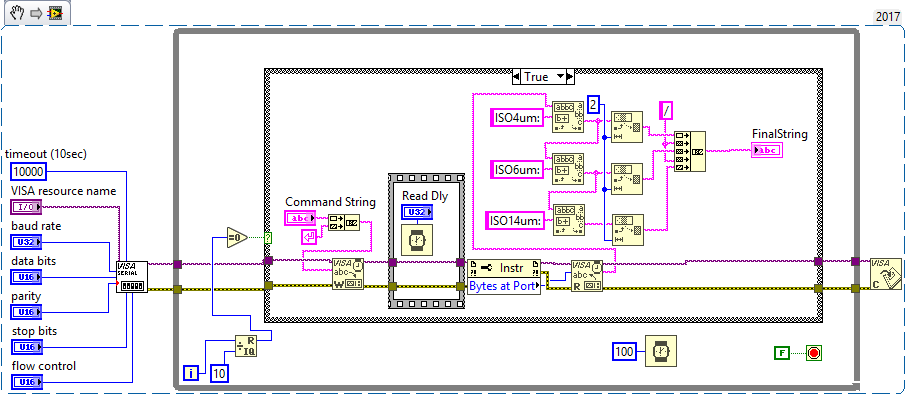The image size is (906, 395).
Task: Click the 'flow control' label
Action: [44, 366]
